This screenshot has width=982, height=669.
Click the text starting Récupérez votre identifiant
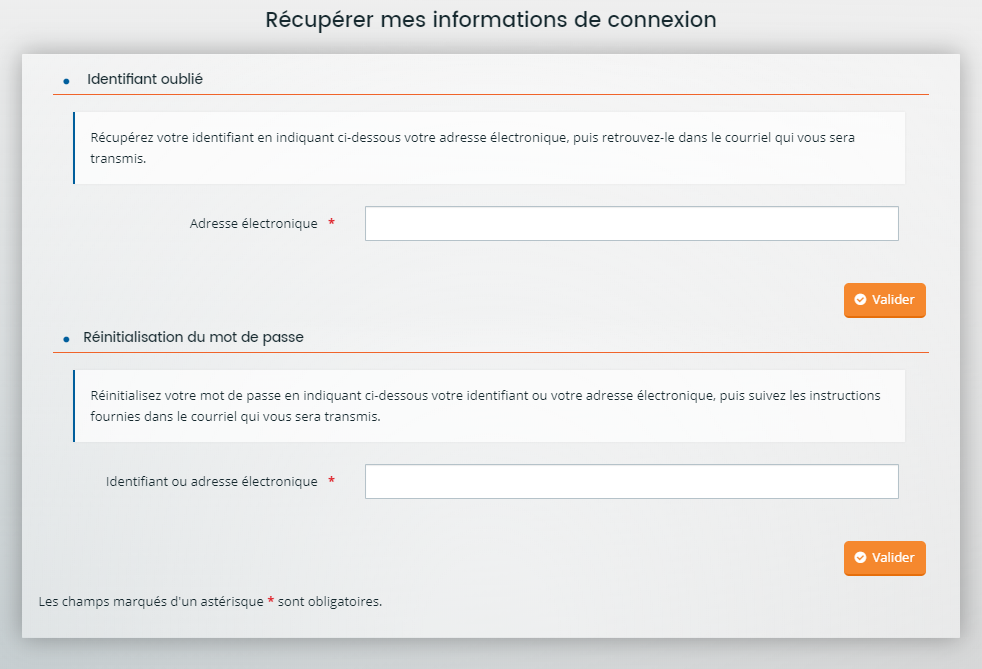point(472,148)
